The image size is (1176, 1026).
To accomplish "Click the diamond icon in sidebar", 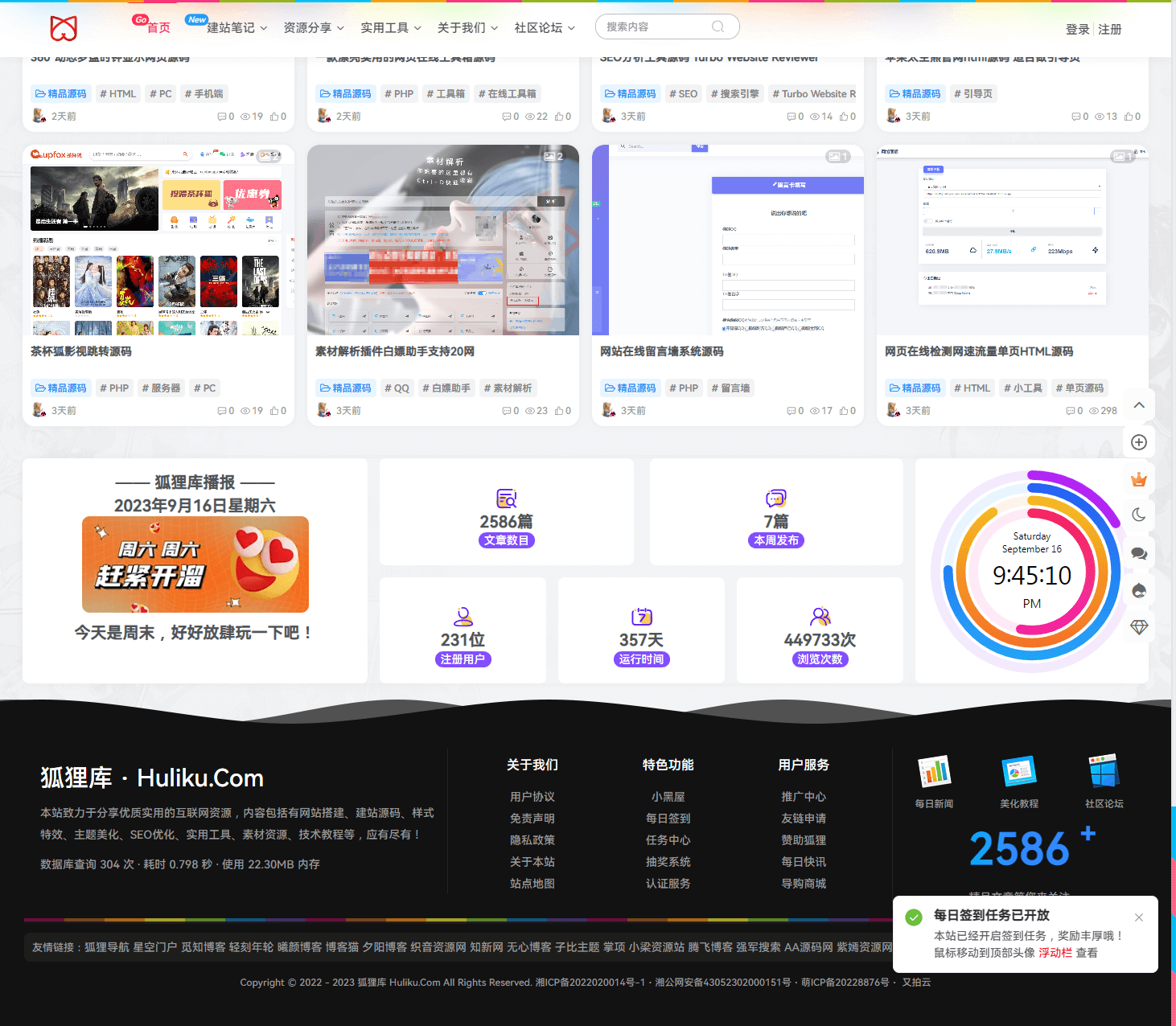I will coord(1139,626).
